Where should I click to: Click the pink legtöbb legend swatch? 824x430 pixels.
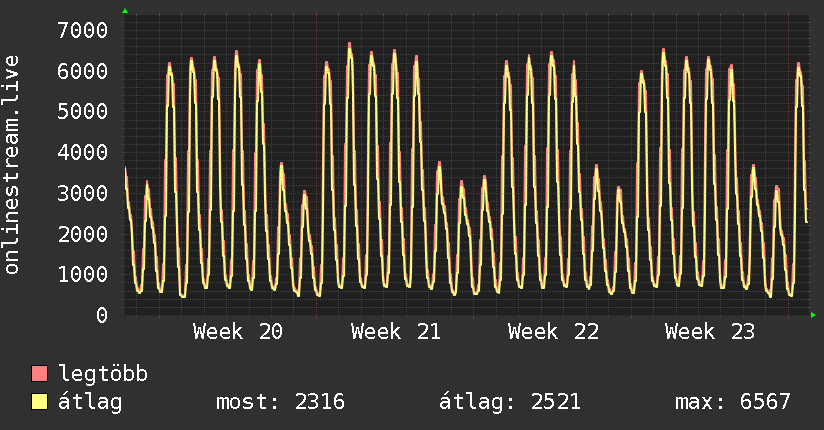(x=39, y=373)
